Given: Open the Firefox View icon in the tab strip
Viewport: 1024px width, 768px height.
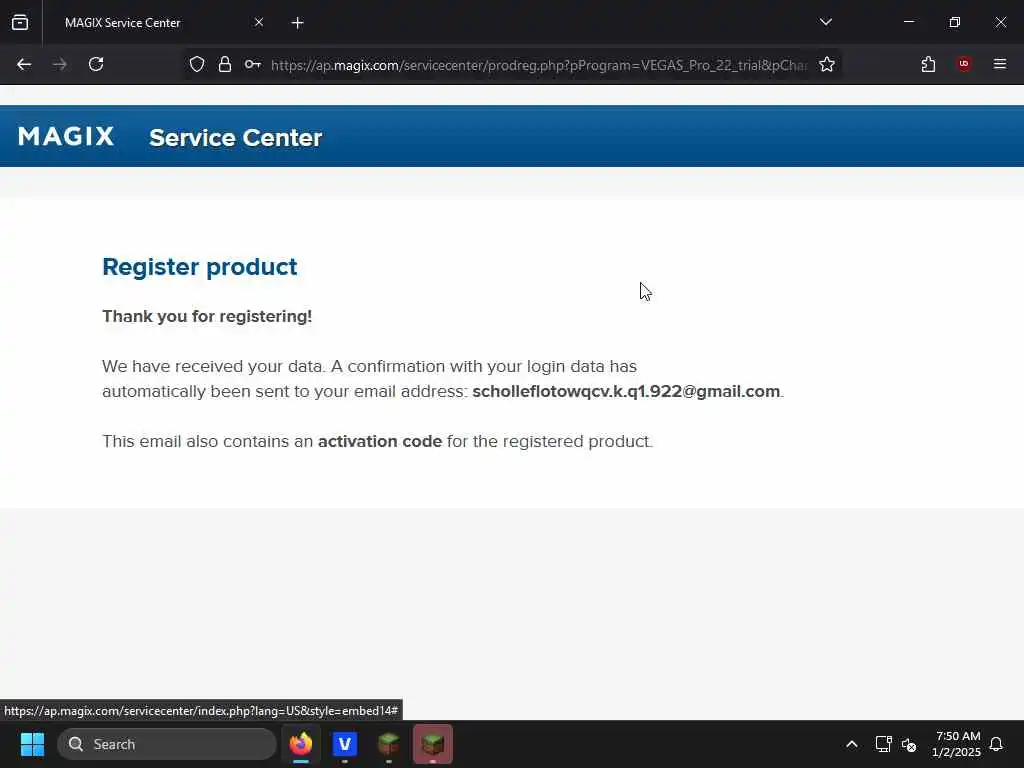Looking at the screenshot, I should coord(20,22).
